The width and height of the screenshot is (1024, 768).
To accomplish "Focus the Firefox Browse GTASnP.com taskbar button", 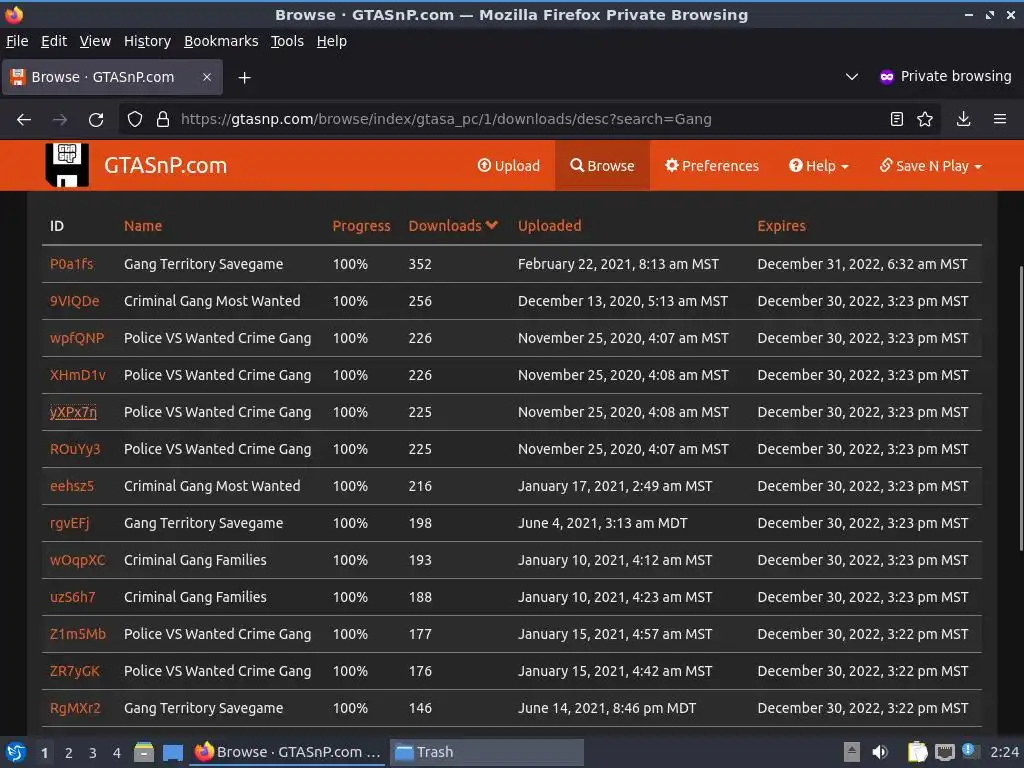I will (x=288, y=752).
